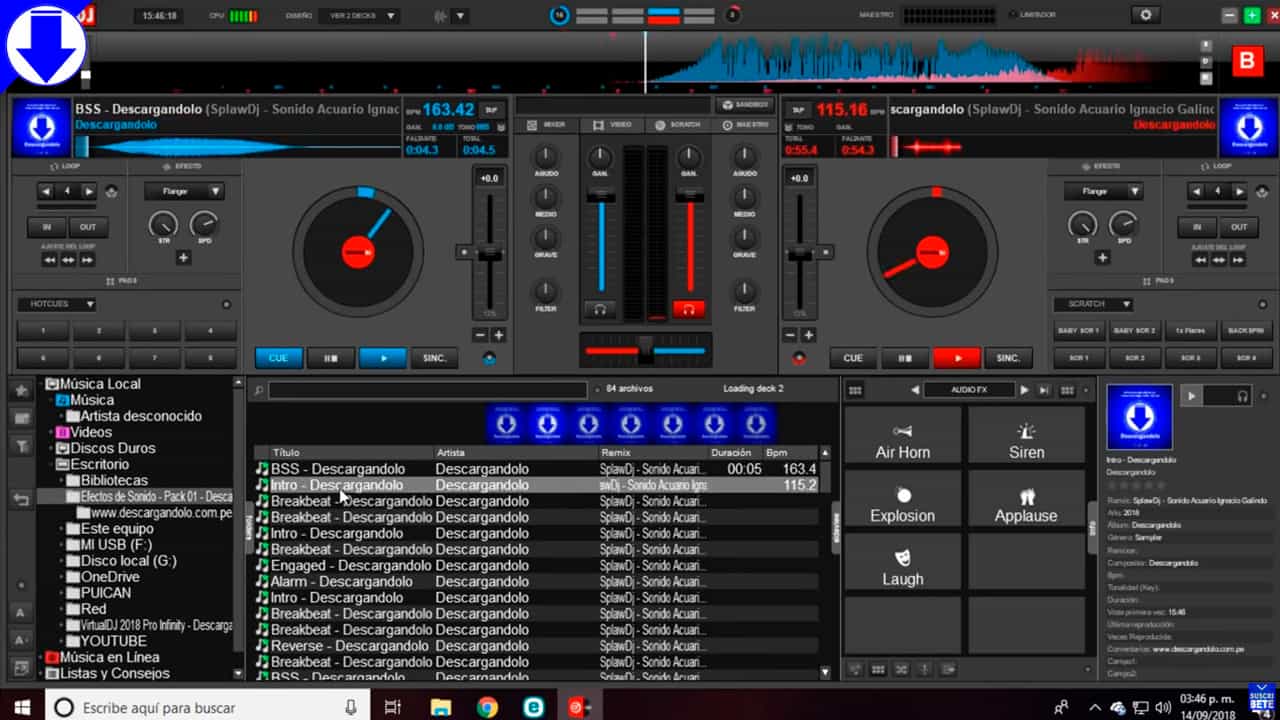Click the search magnifier in the file browser

[258, 390]
